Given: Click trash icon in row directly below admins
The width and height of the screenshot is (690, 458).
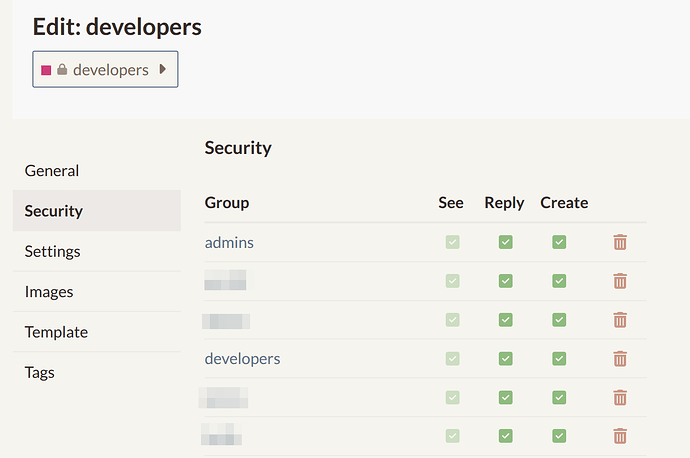Looking at the screenshot, I should click(620, 281).
